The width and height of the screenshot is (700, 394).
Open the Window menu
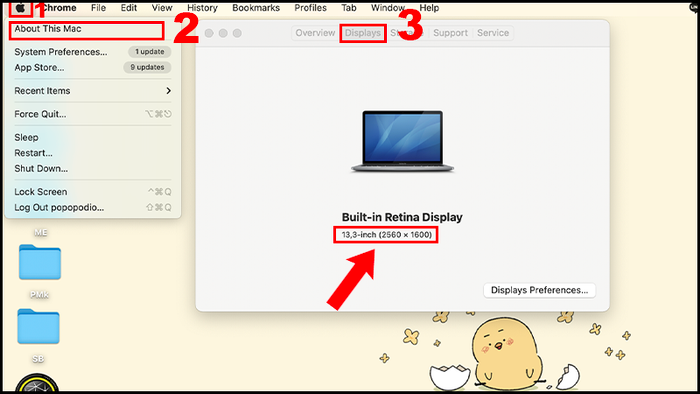pyautogui.click(x=388, y=8)
